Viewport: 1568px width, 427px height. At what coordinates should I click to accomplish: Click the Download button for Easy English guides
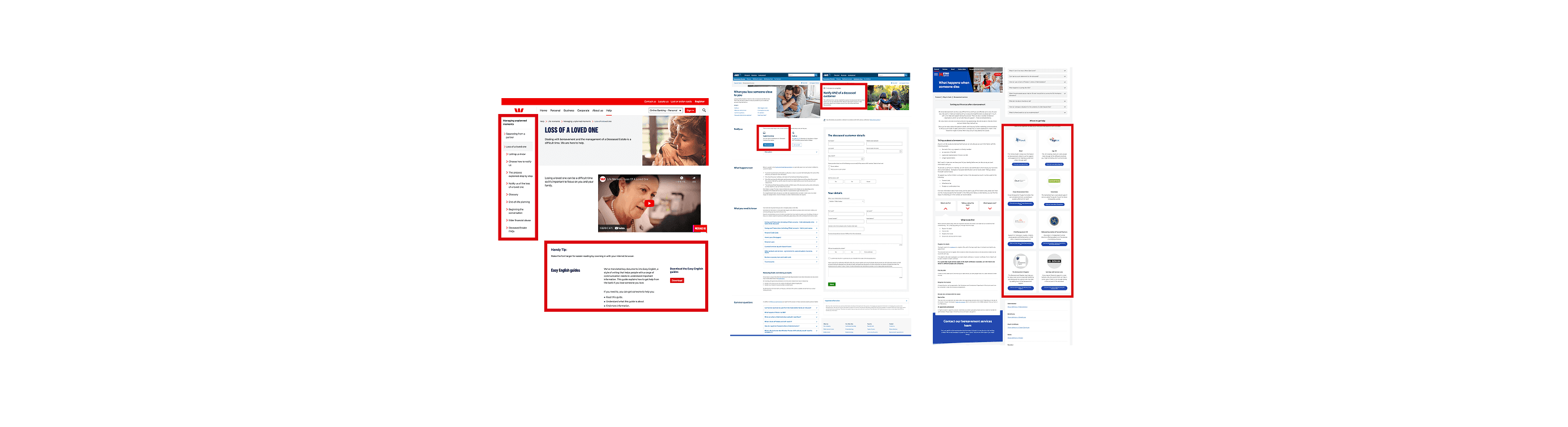click(677, 280)
